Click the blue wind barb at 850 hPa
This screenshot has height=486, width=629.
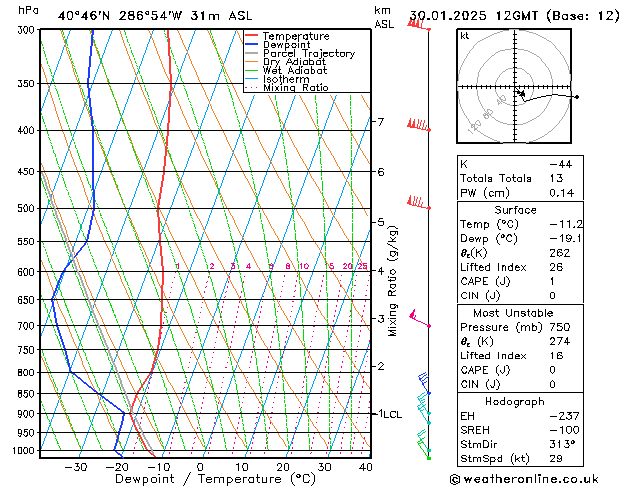point(424,384)
